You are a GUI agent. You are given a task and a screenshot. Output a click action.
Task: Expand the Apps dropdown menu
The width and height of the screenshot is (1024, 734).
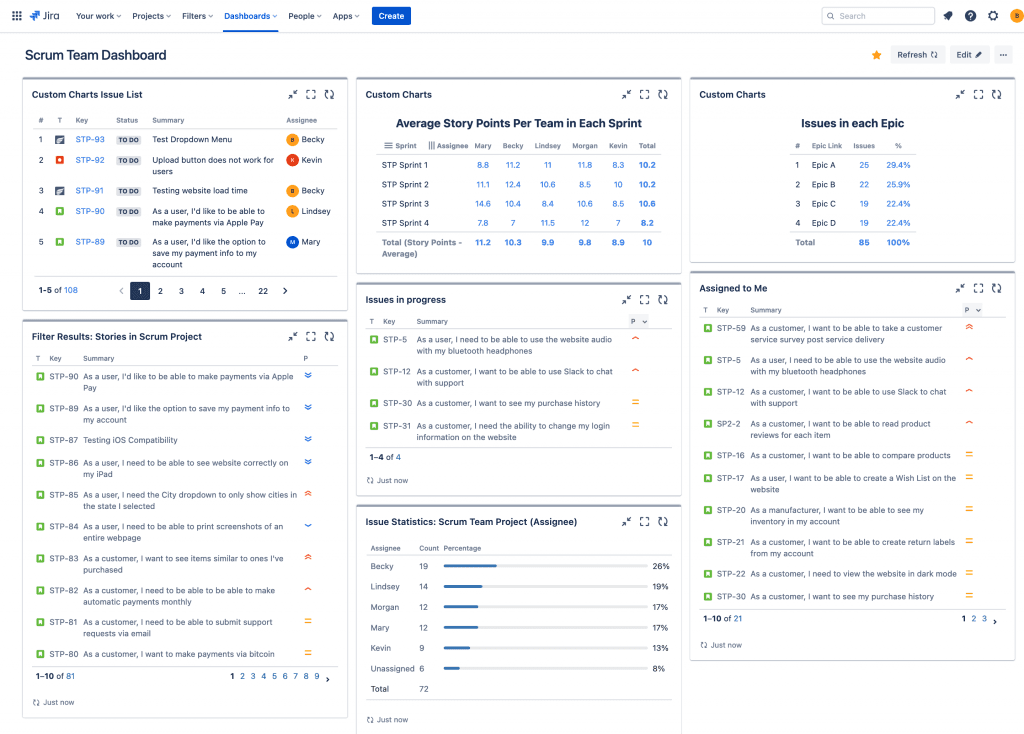tap(346, 16)
